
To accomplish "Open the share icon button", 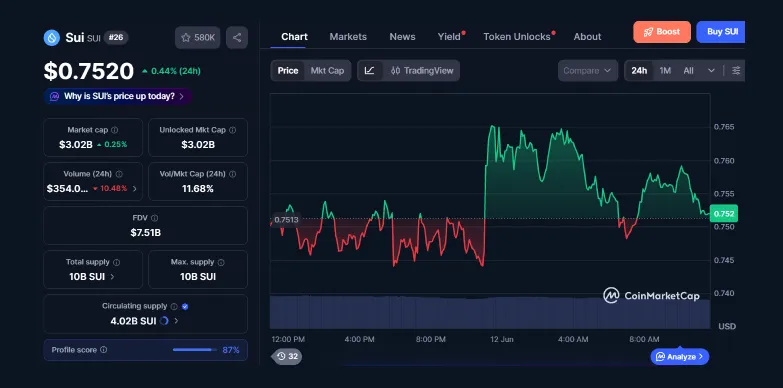I will coord(237,37).
